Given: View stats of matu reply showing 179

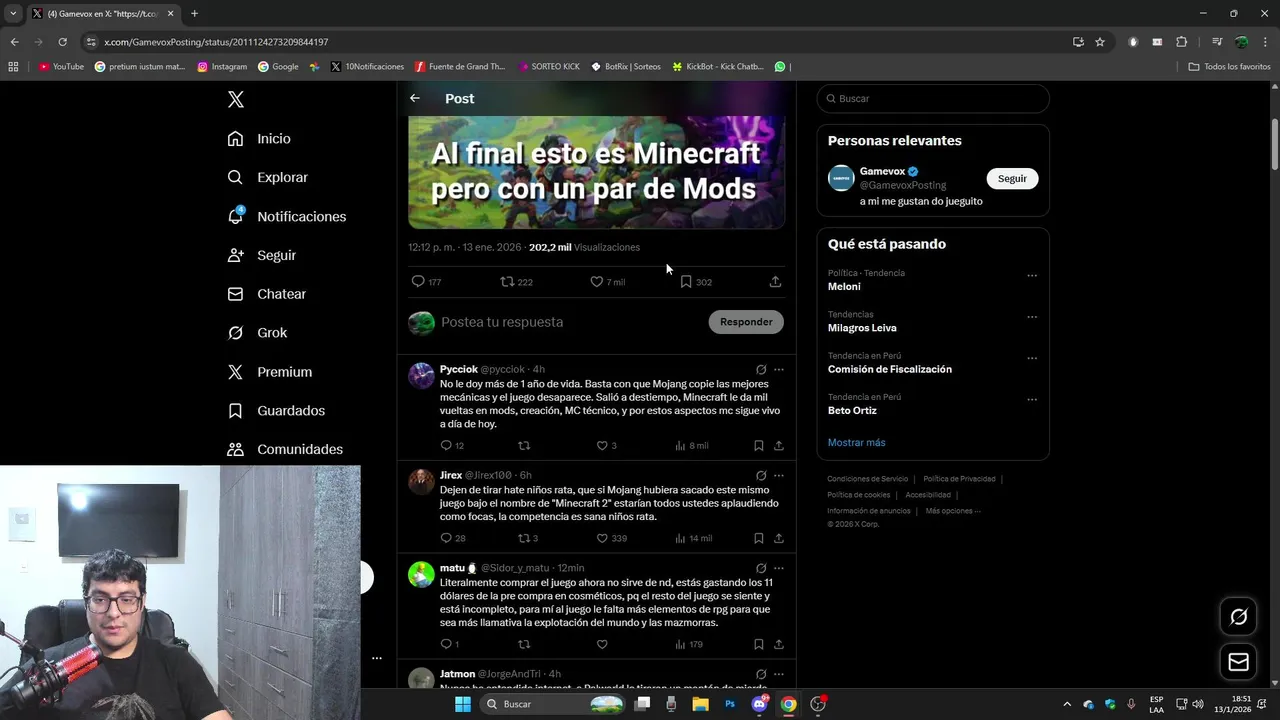Looking at the screenshot, I should pos(689,645).
